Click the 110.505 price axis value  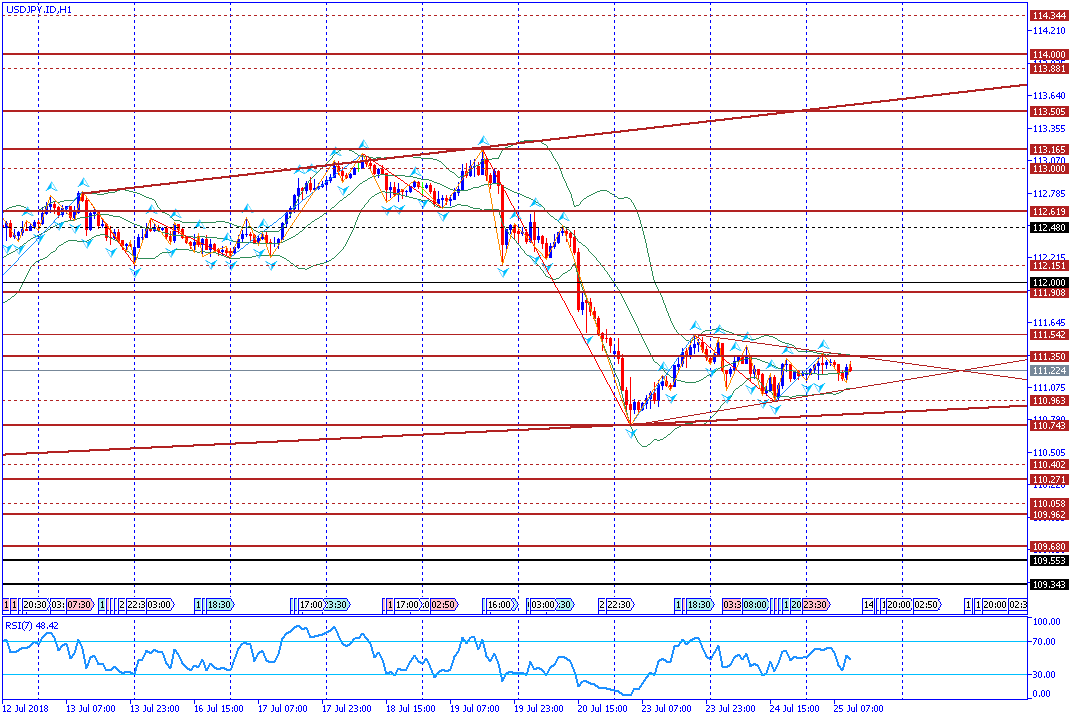[1048, 453]
